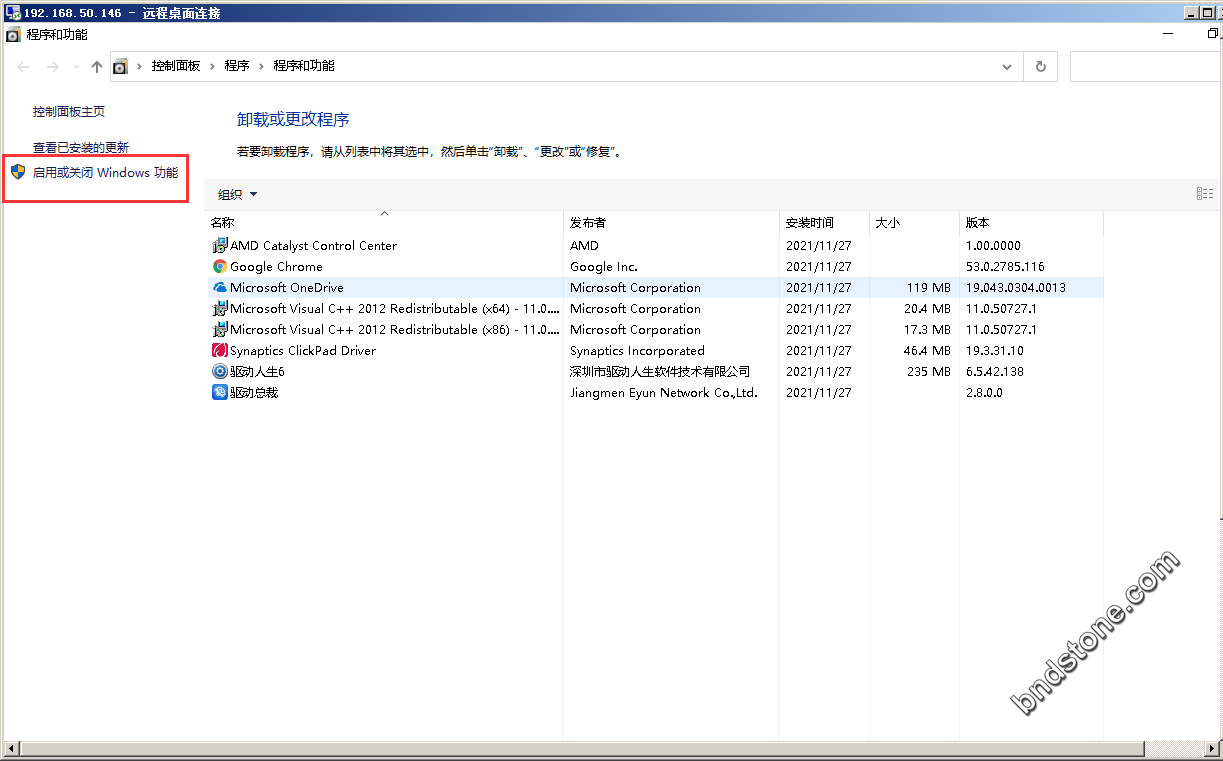Click the 驱动人生6 program icon
Image resolution: width=1223 pixels, height=761 pixels.
[220, 371]
